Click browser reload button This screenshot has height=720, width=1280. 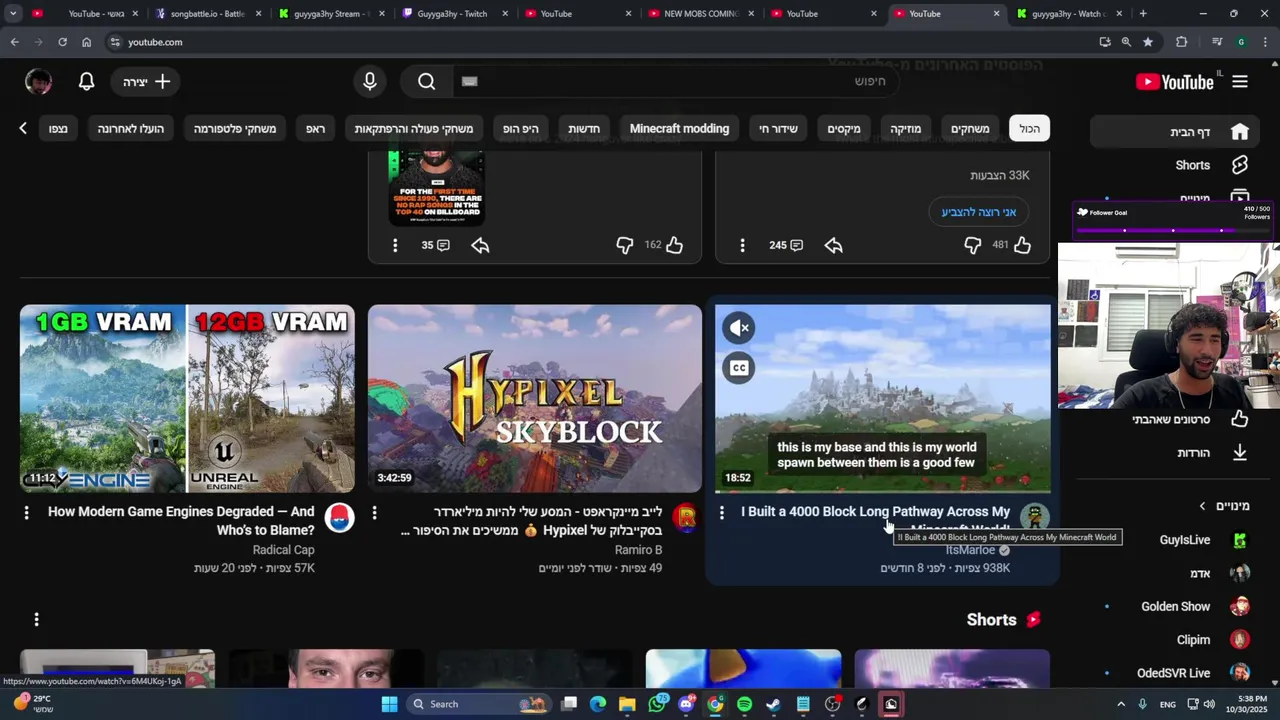62,42
